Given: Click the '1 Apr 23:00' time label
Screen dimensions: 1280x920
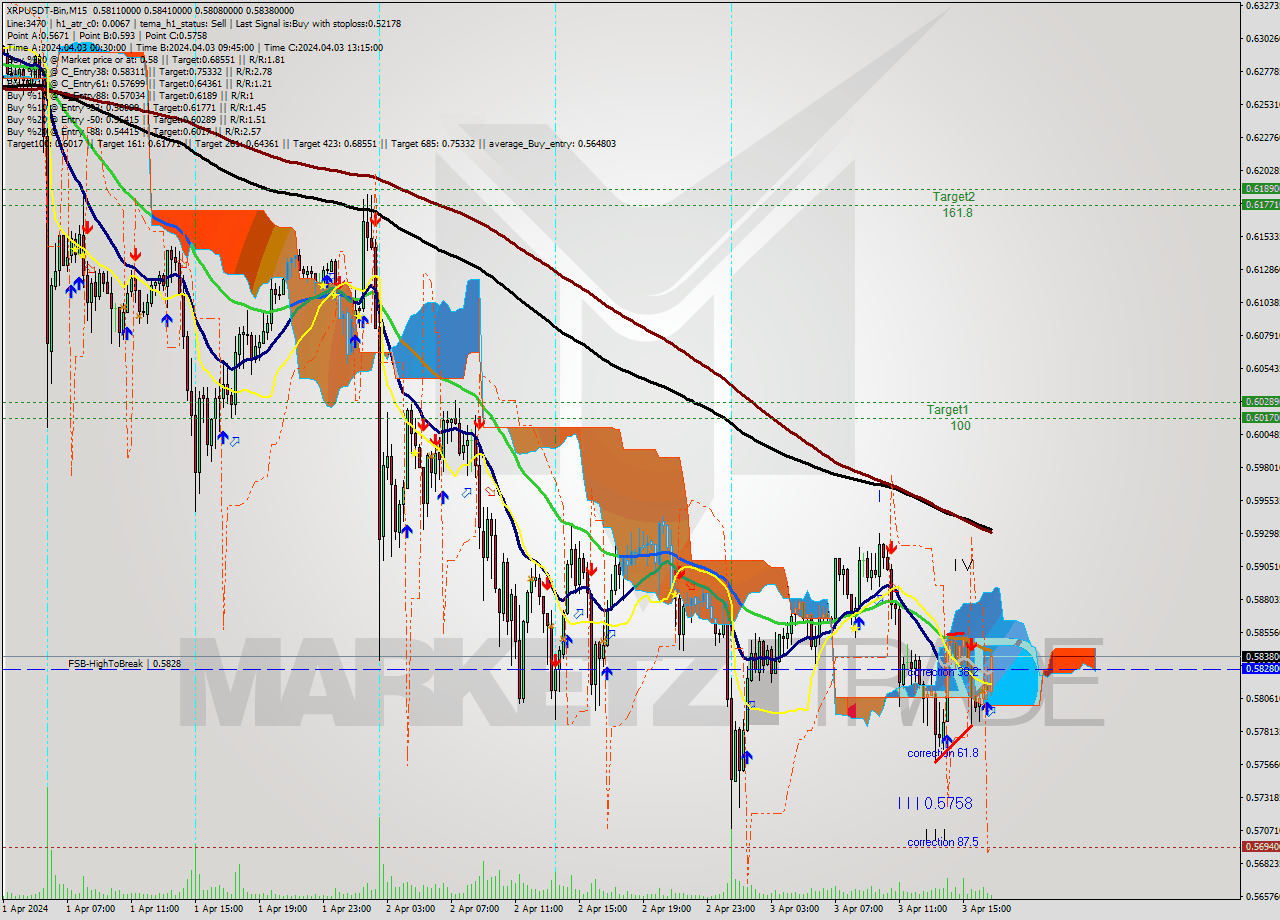Looking at the screenshot, I should (x=346, y=909).
